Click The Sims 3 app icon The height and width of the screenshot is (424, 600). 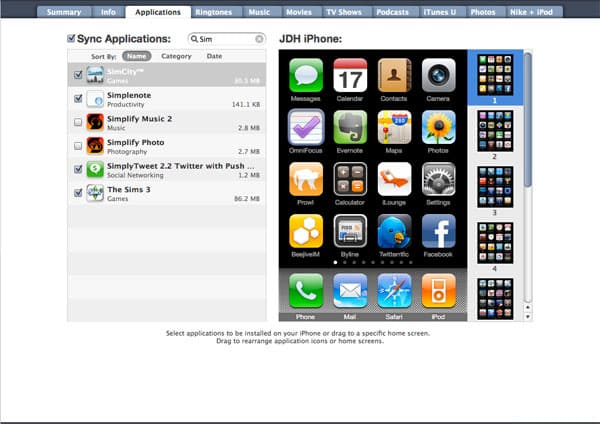coord(95,193)
